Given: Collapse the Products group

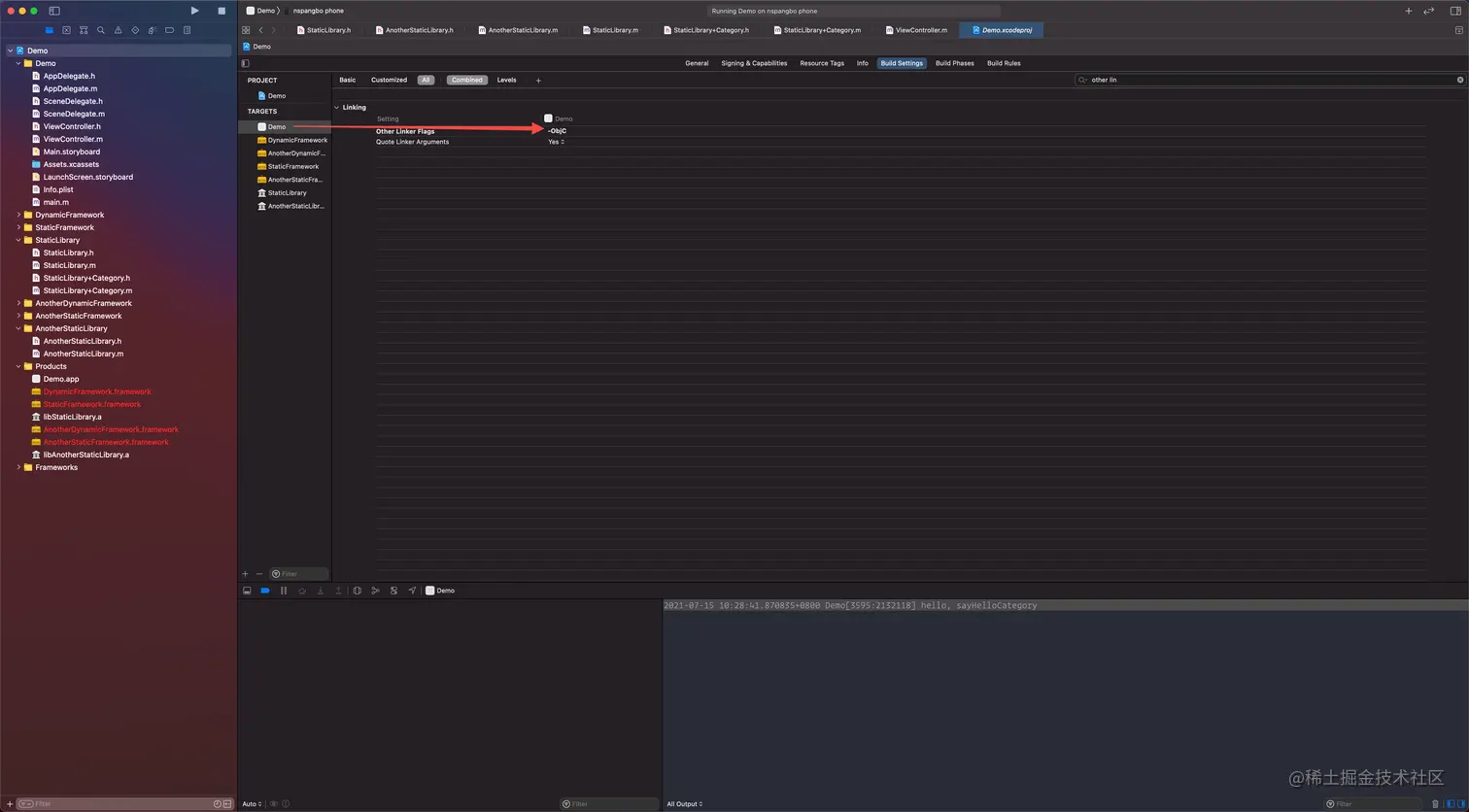Looking at the screenshot, I should coord(18,366).
